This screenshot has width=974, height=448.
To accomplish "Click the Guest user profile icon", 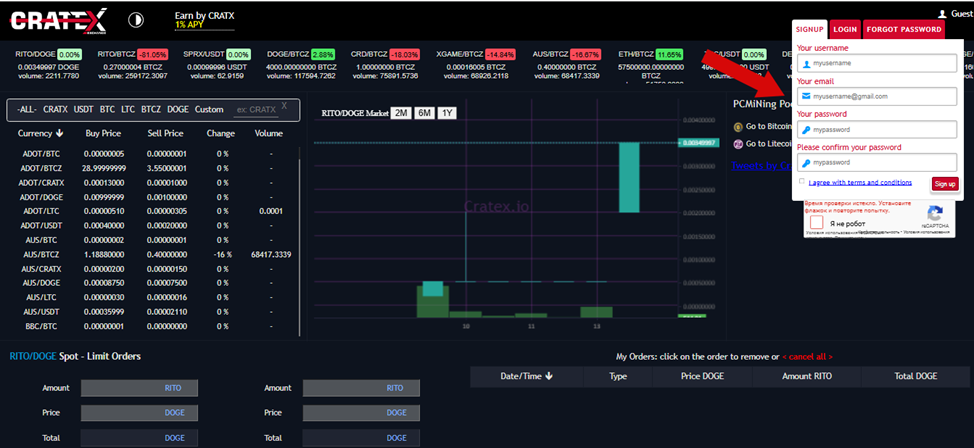I will [941, 14].
